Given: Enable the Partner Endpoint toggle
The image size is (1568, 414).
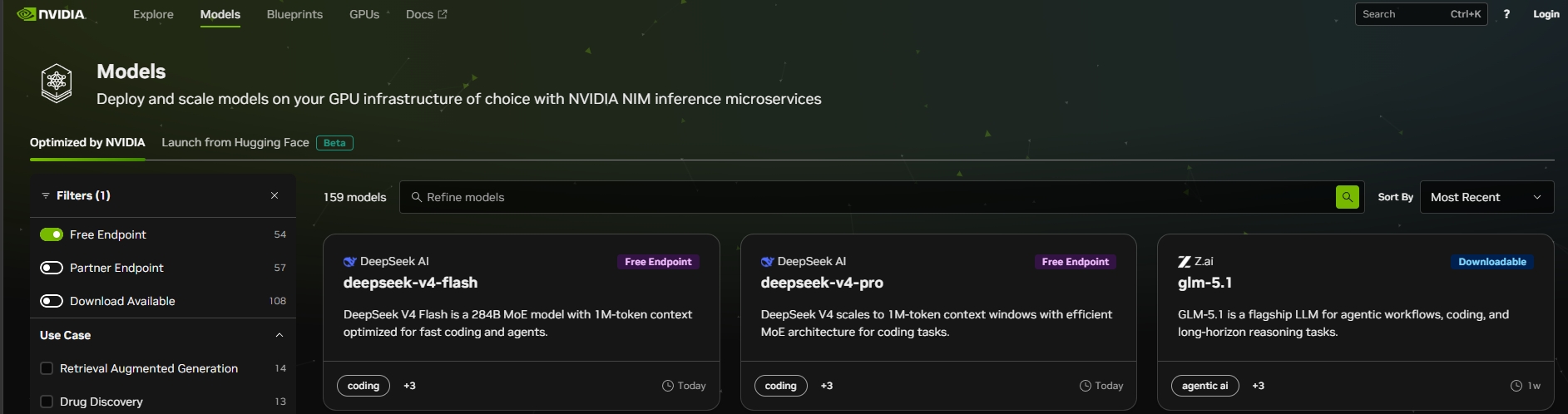Looking at the screenshot, I should click(x=52, y=268).
